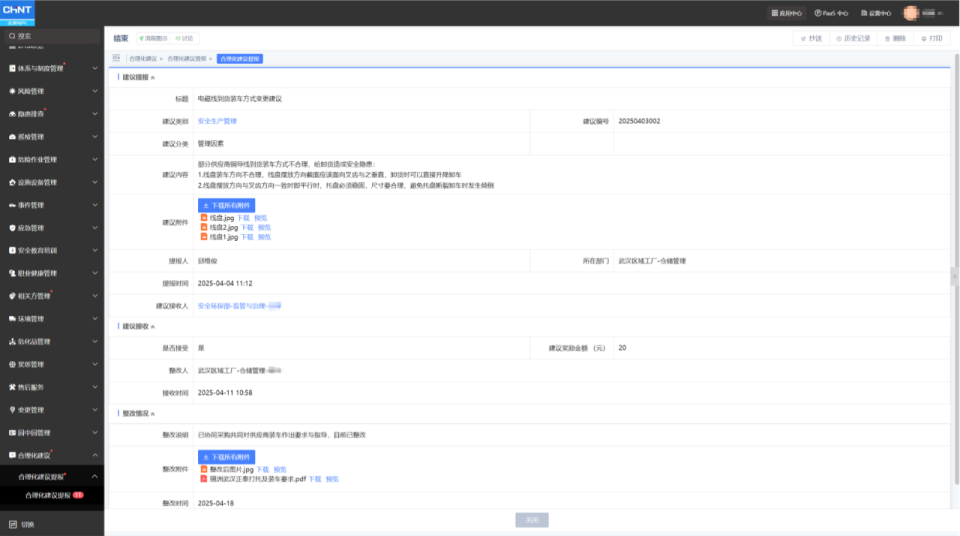Click the 安全教育培训 sidebar icon
Screen dimensions: 960x536
(12, 251)
